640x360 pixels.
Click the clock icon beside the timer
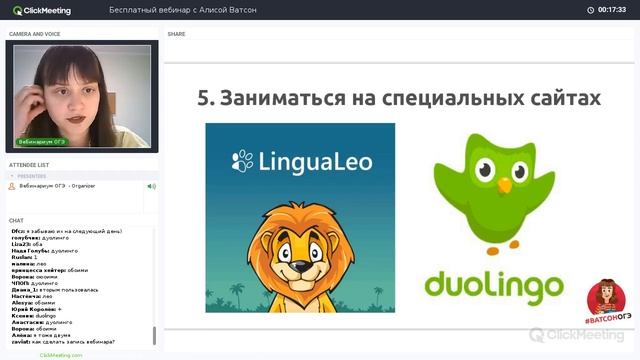[590, 10]
